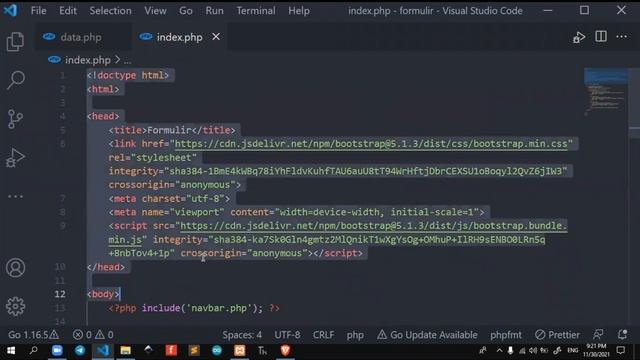Open File Explorer from taskbar
The width and height of the screenshot is (640, 360).
click(x=125, y=350)
